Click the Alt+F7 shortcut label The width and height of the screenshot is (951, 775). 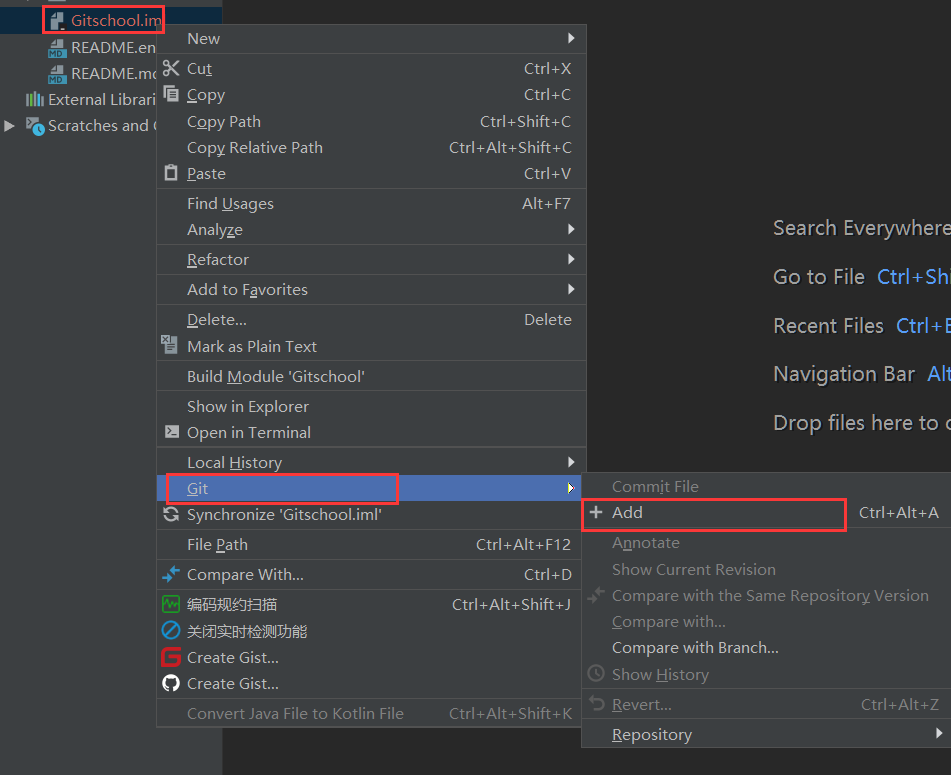[x=546, y=204]
